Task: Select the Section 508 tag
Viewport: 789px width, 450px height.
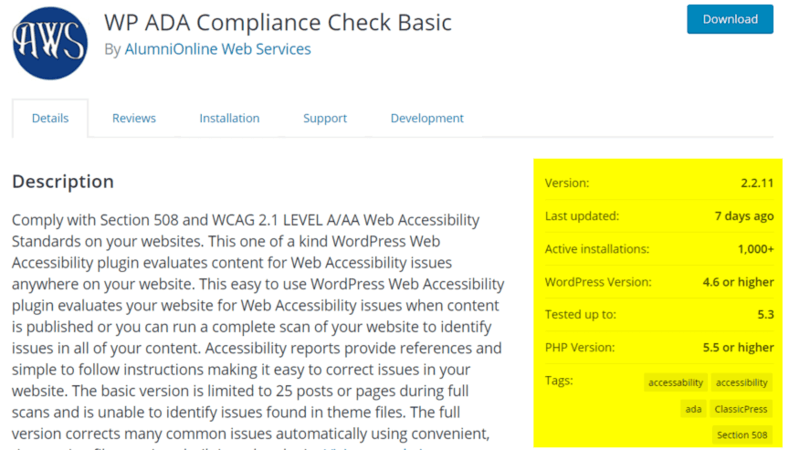Action: click(x=742, y=435)
